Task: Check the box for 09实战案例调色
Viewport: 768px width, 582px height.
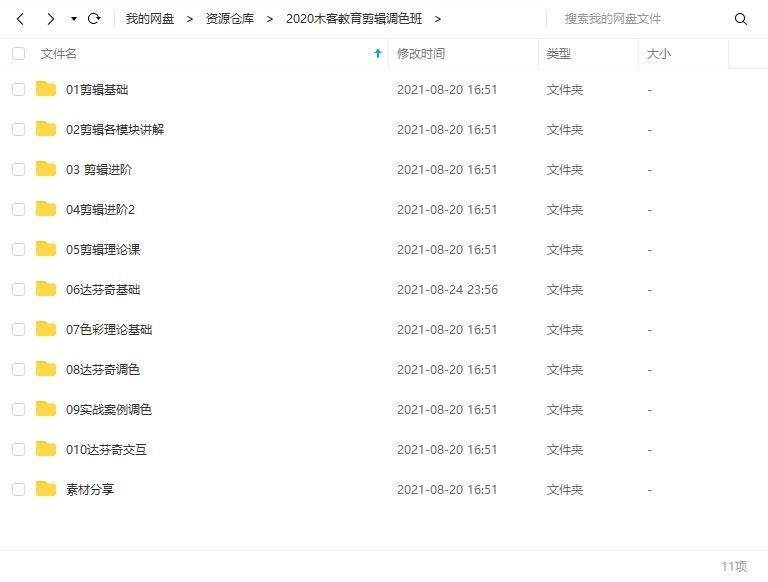Action: pos(19,409)
